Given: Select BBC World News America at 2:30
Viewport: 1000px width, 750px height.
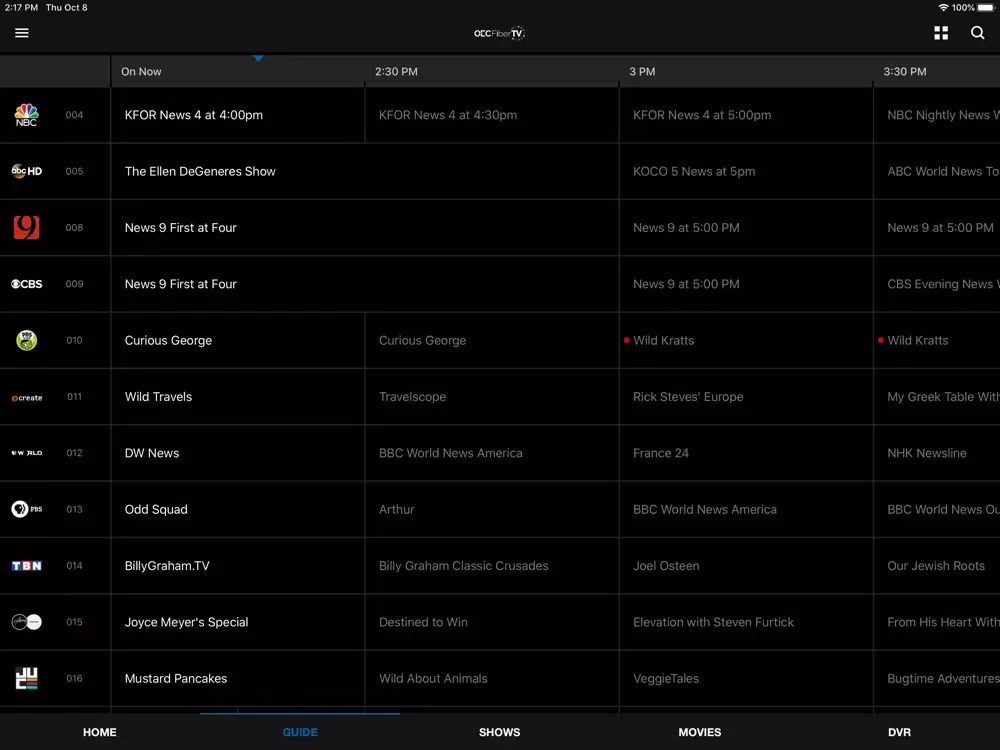Looking at the screenshot, I should coord(492,453).
